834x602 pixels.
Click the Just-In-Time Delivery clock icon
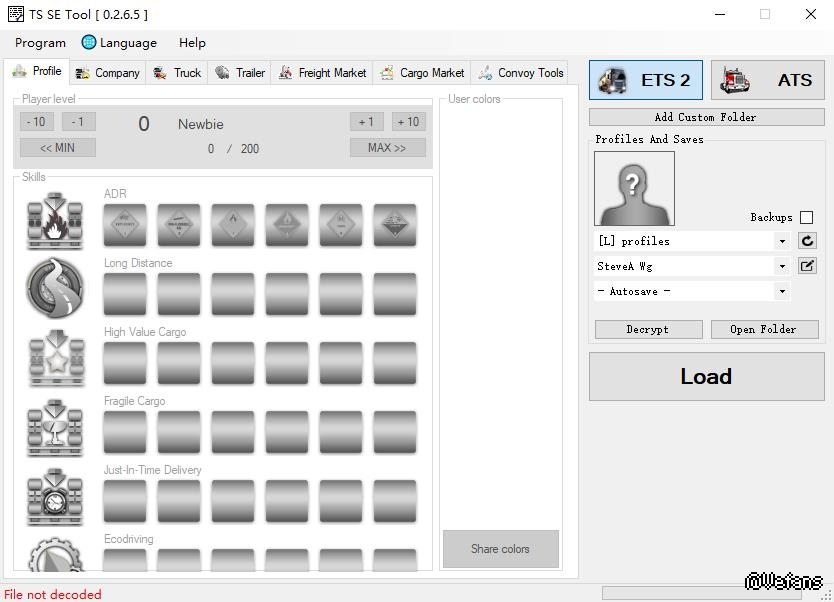[x=55, y=497]
